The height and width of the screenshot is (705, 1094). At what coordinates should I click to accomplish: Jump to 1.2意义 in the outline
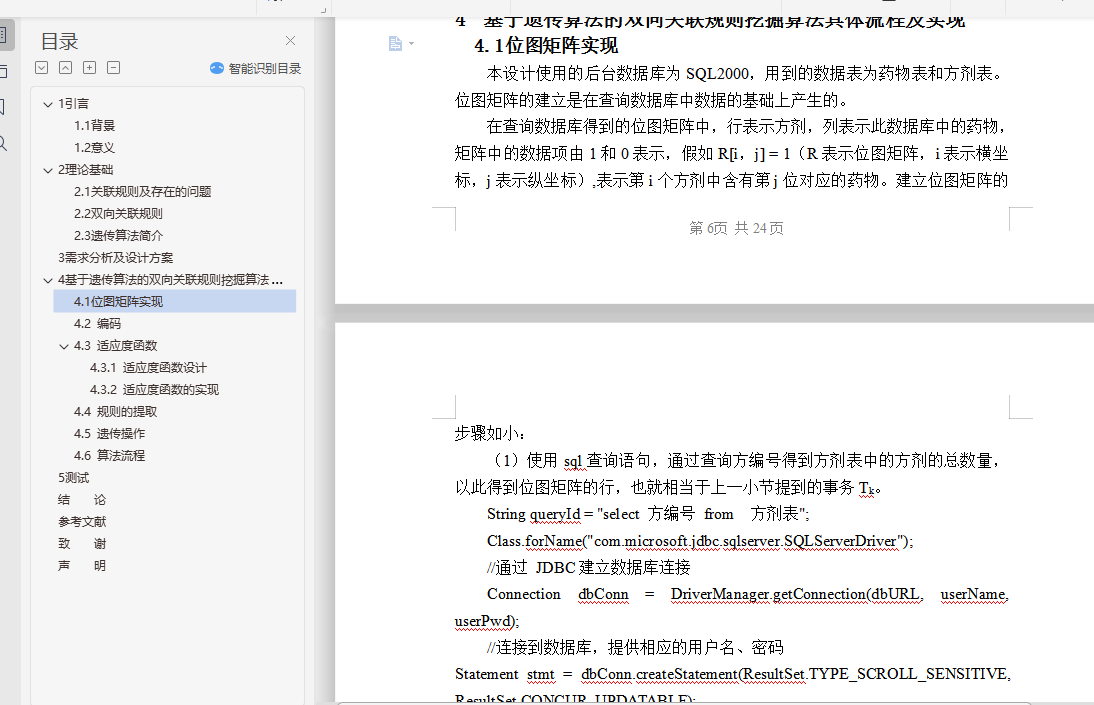(x=94, y=147)
